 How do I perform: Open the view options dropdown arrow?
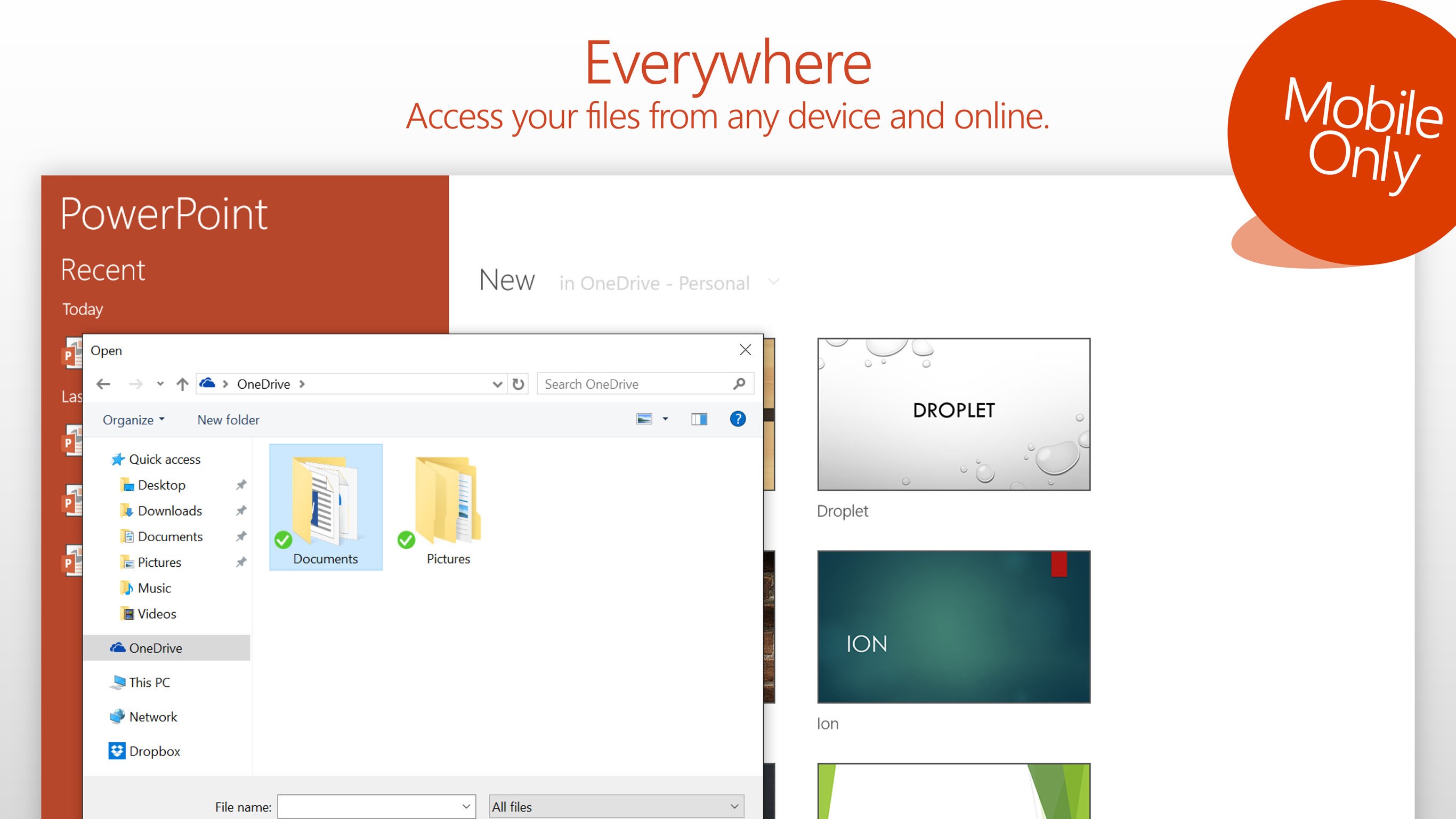coord(665,419)
